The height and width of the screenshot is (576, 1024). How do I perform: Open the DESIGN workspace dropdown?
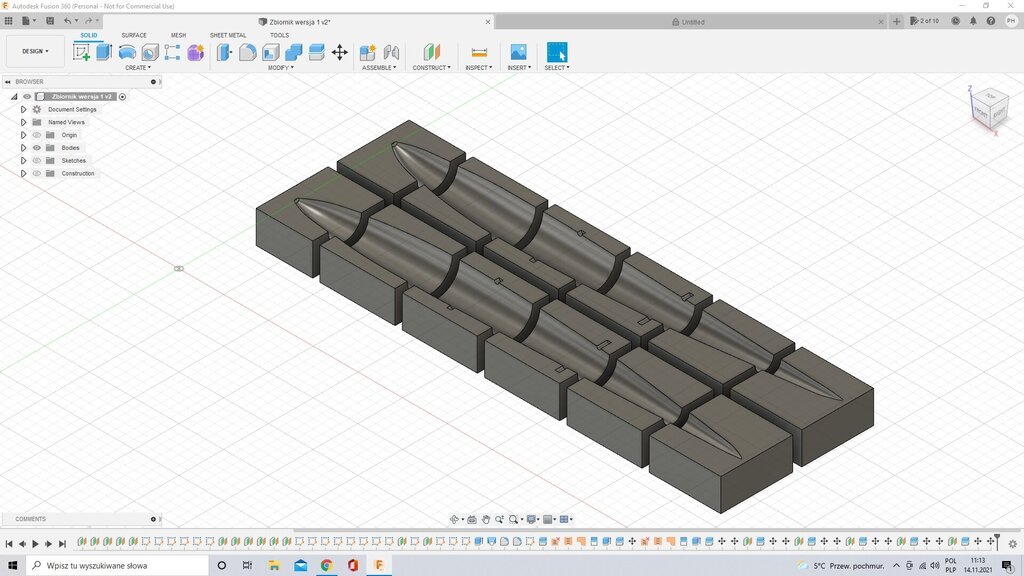tap(35, 51)
